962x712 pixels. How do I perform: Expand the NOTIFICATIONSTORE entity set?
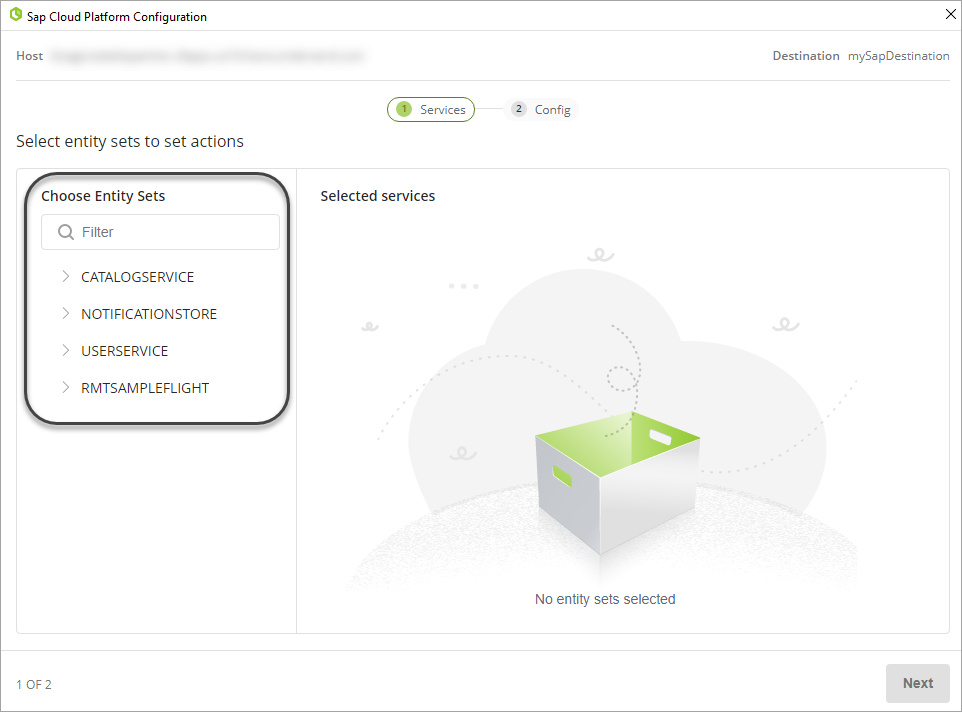coord(66,313)
